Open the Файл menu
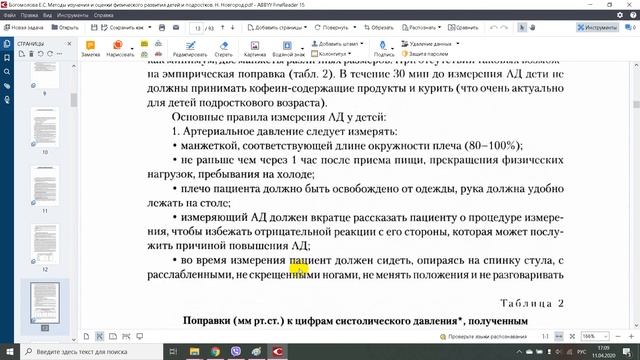This screenshot has height=360, width=640. point(9,15)
